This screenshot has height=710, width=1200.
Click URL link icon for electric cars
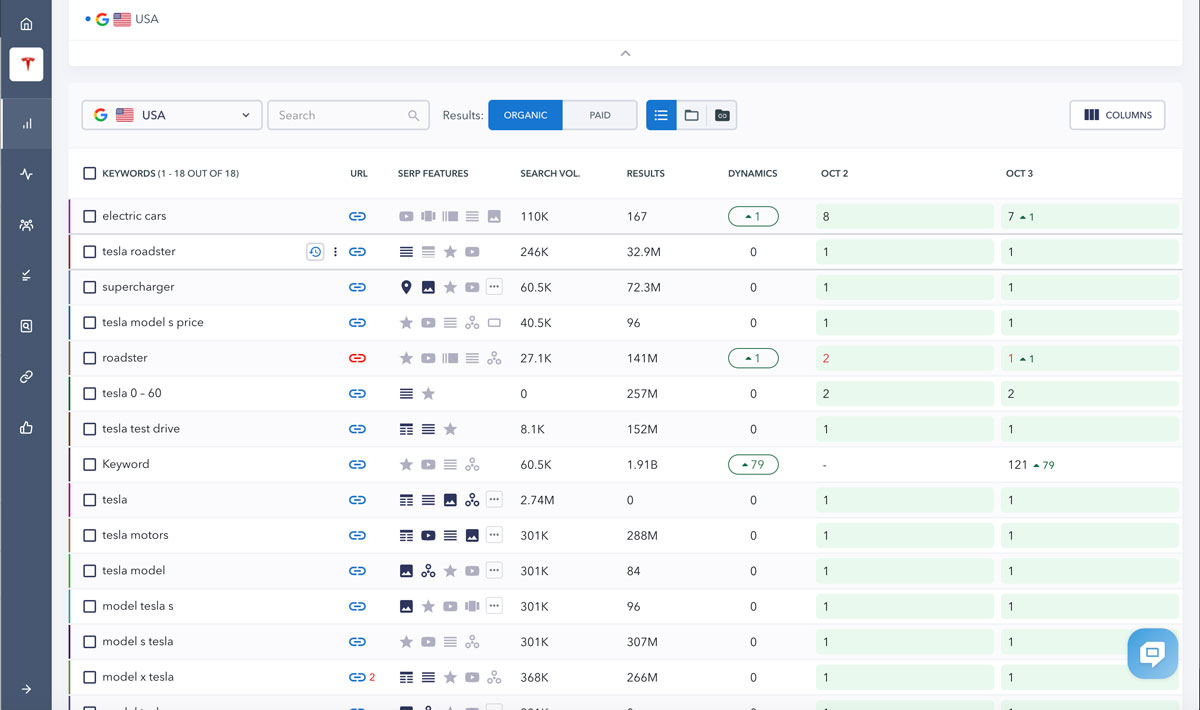(x=357, y=216)
